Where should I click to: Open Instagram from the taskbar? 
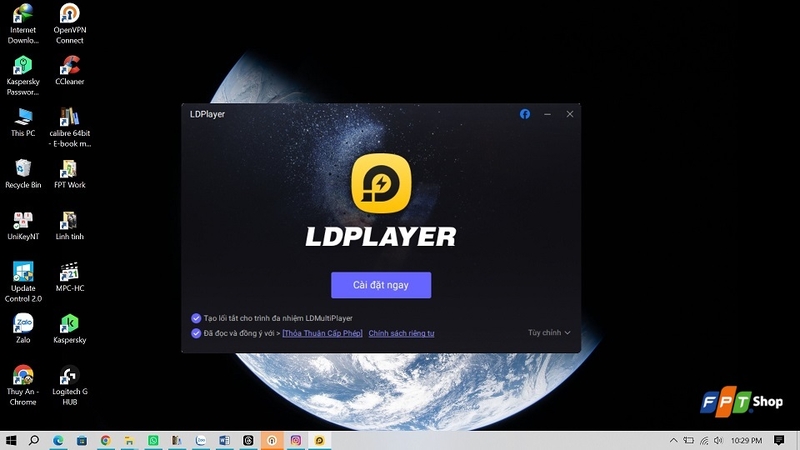[x=295, y=440]
